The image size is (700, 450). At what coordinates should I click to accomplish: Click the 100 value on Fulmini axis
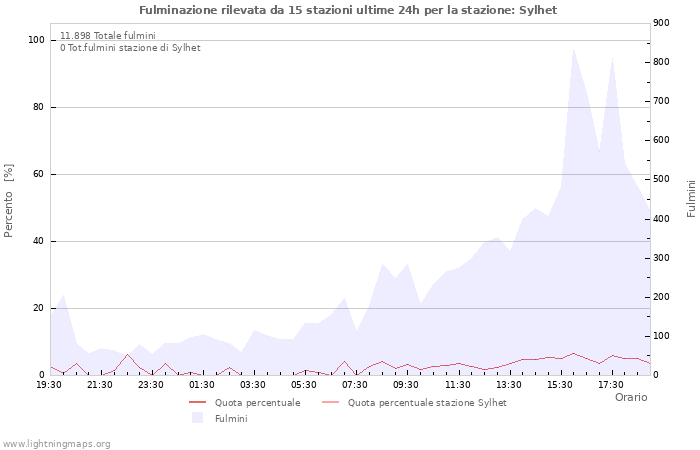pyautogui.click(x=661, y=336)
